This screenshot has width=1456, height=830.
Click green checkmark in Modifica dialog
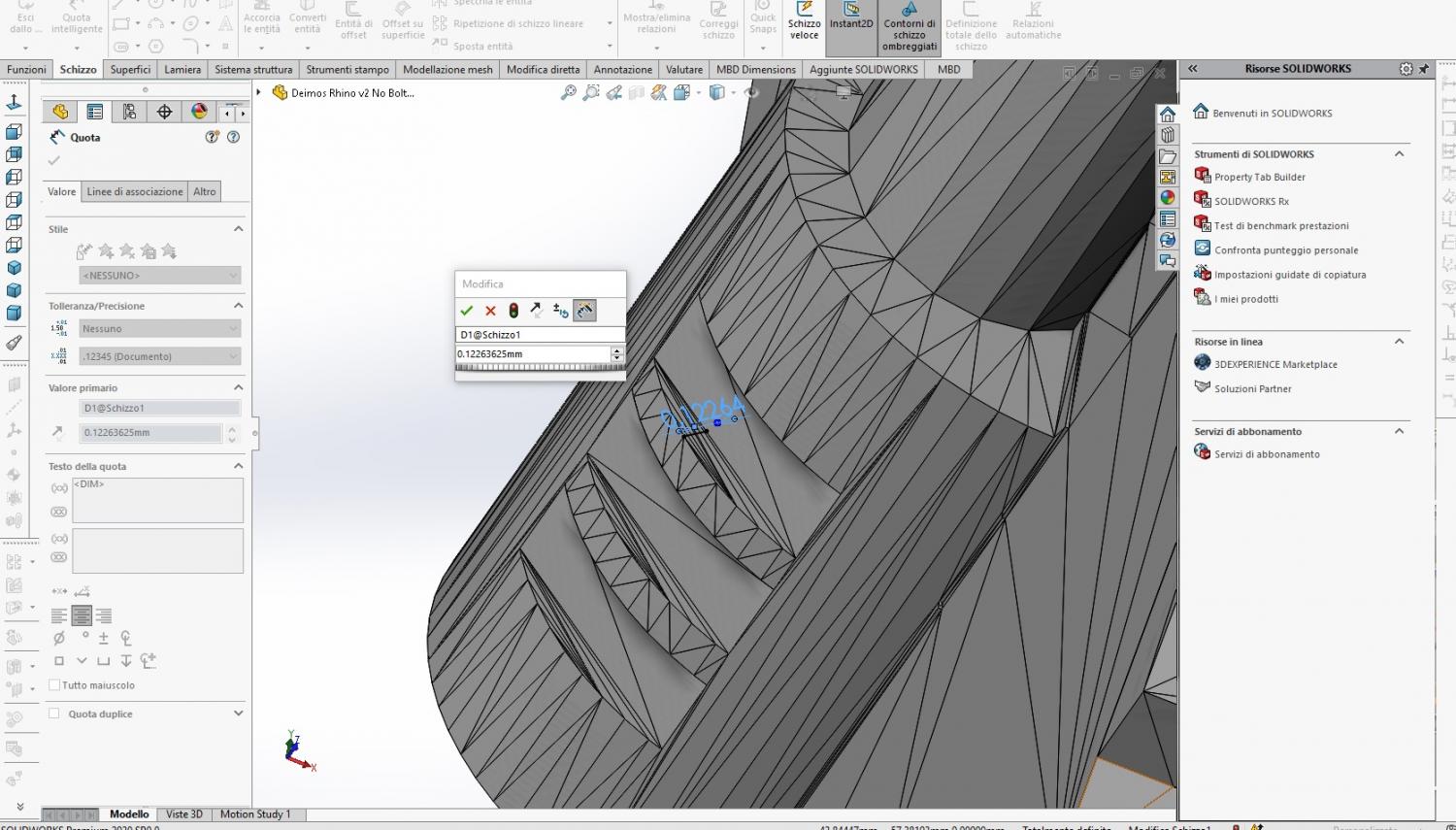pyautogui.click(x=467, y=311)
